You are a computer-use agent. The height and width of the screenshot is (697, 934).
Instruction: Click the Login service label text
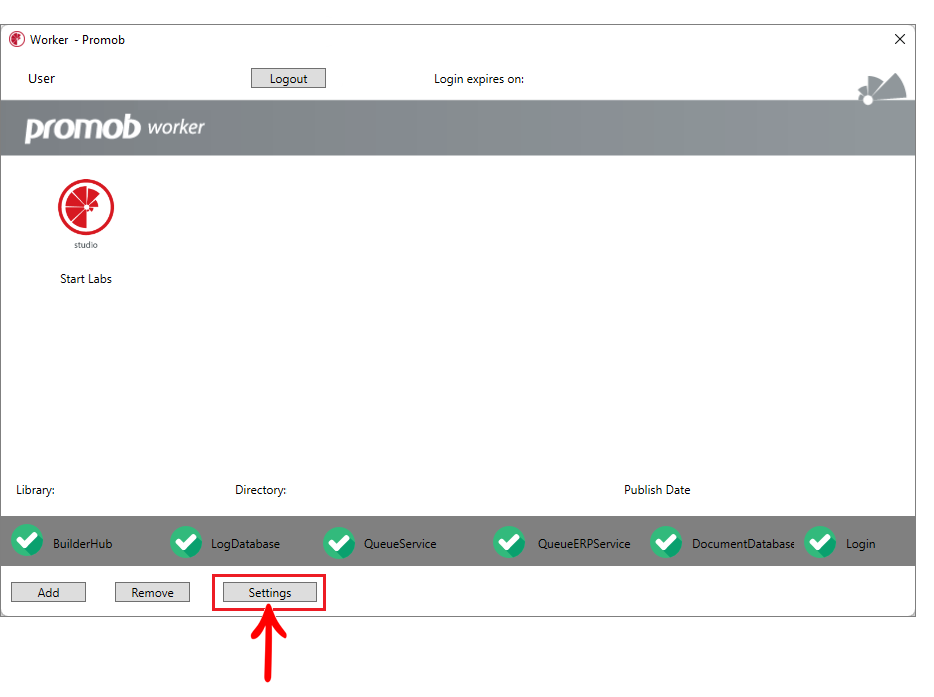(x=861, y=544)
